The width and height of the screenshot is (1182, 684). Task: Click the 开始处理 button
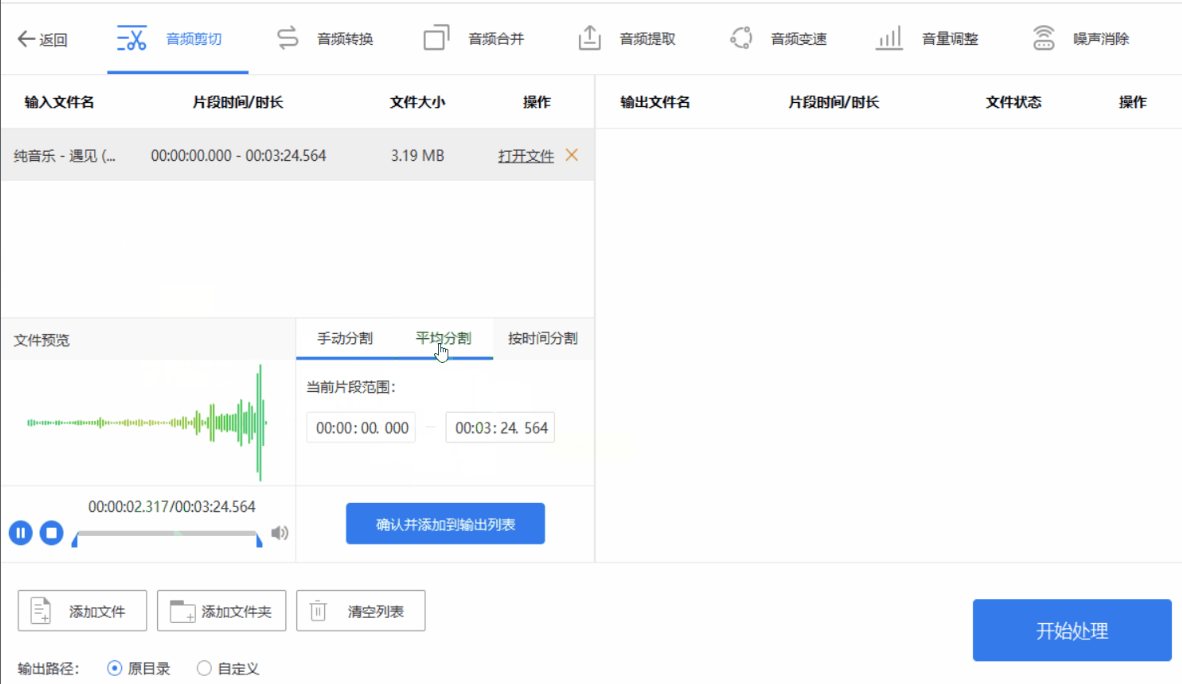click(1071, 631)
